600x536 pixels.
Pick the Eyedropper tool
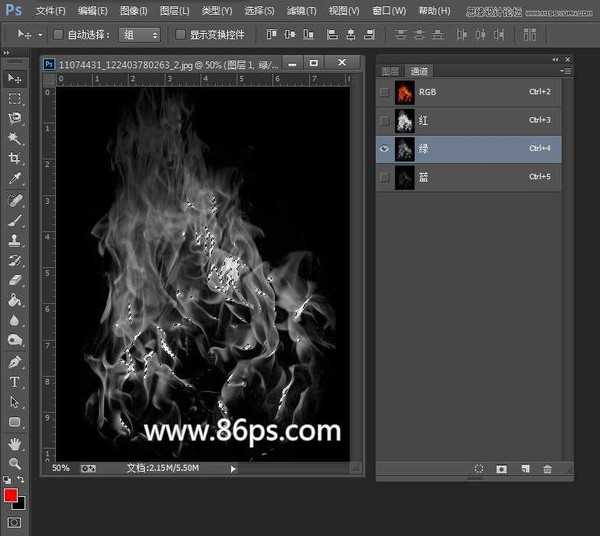15,179
